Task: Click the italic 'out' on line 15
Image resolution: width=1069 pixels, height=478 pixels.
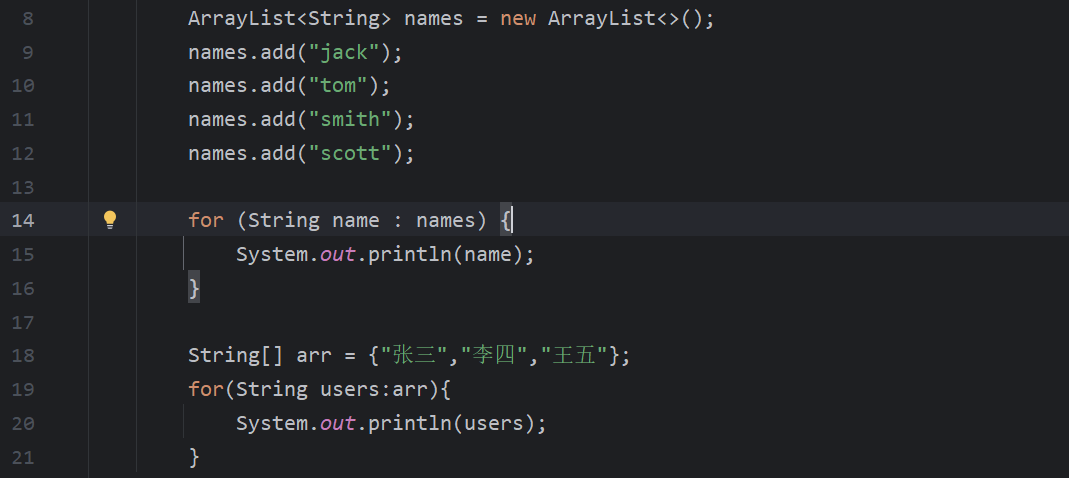Action: [x=338, y=254]
